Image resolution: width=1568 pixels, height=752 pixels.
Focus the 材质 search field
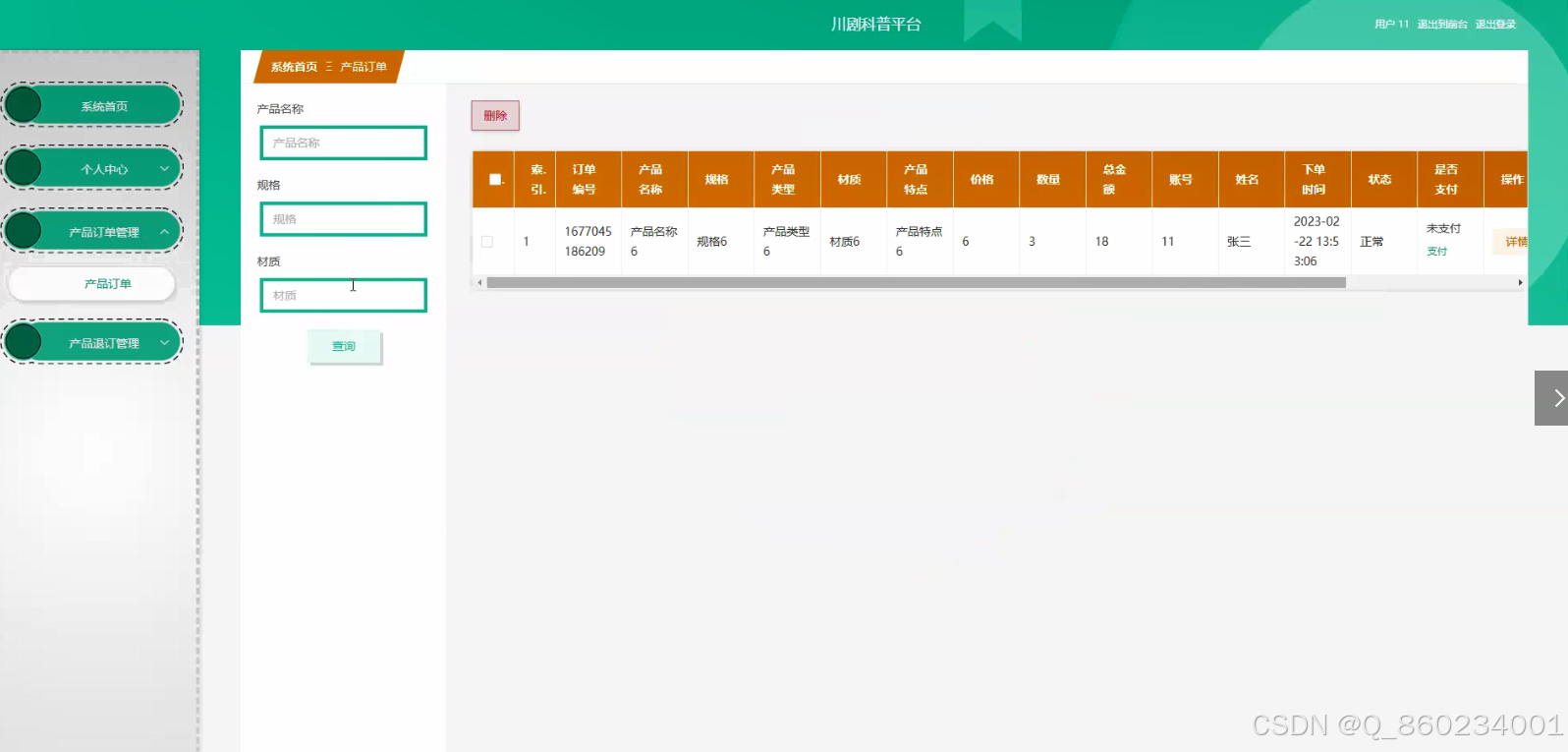coord(344,295)
